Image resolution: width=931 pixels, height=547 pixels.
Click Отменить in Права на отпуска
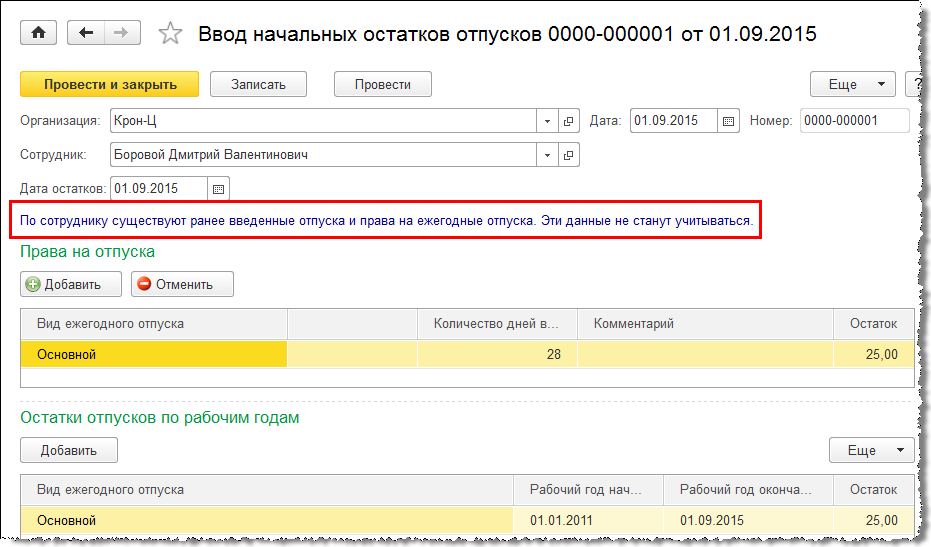(182, 284)
